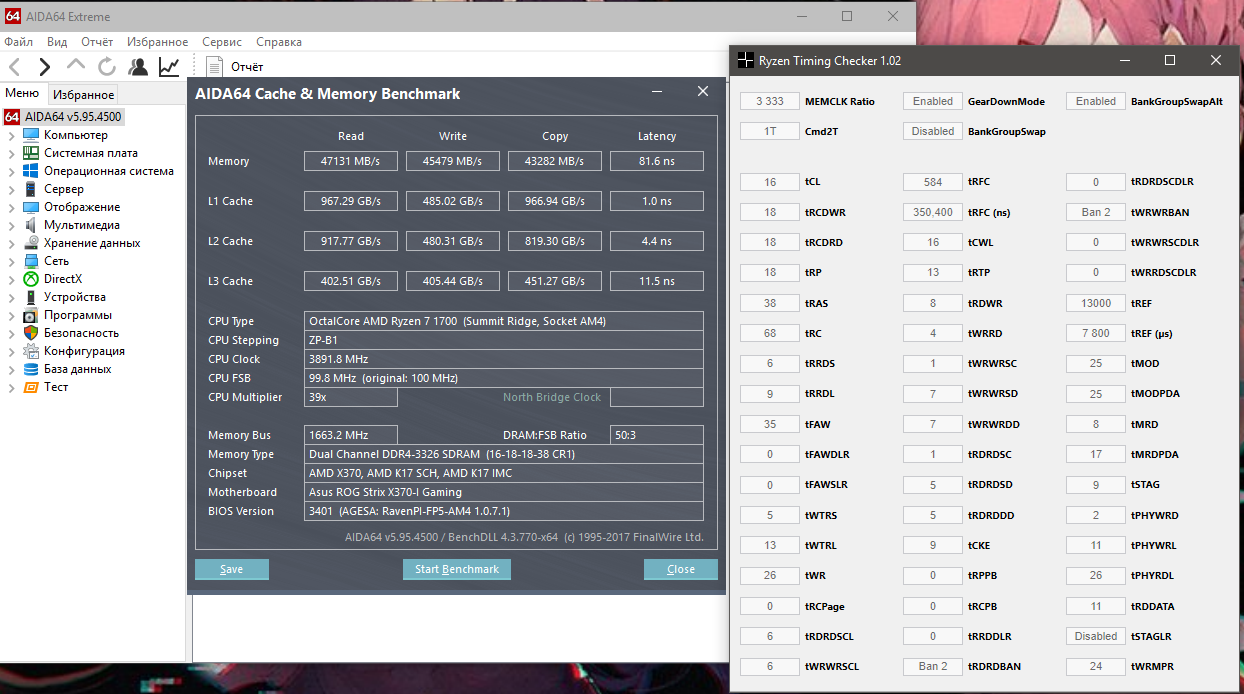
Task: Select the Сеть network icon
Action: coord(31,261)
